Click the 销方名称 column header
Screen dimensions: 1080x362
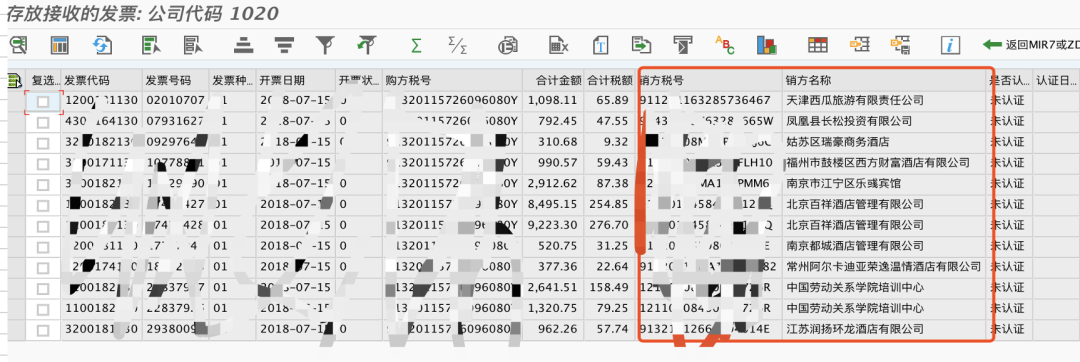coord(884,80)
